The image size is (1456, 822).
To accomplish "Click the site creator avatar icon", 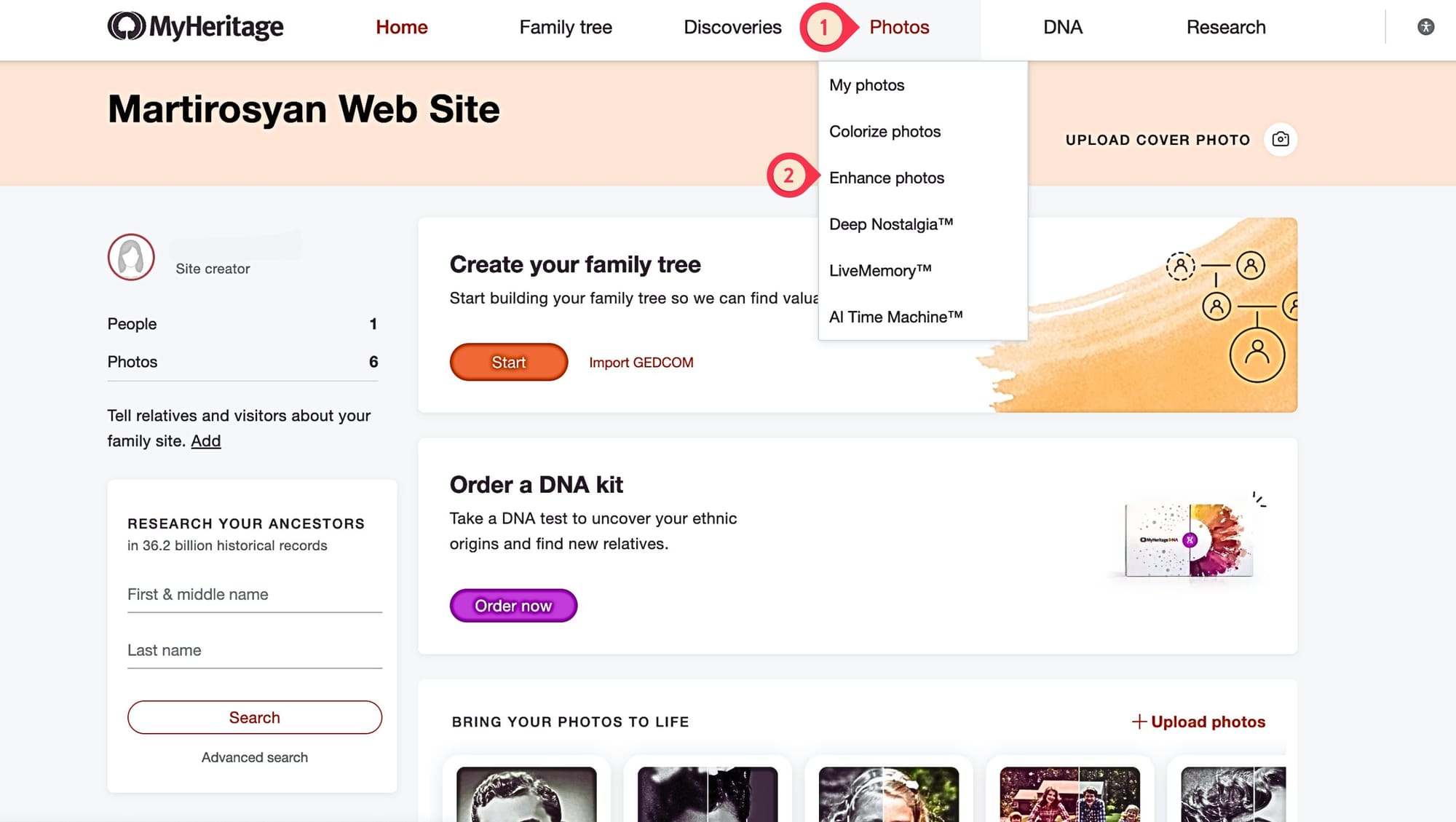I will tap(131, 257).
